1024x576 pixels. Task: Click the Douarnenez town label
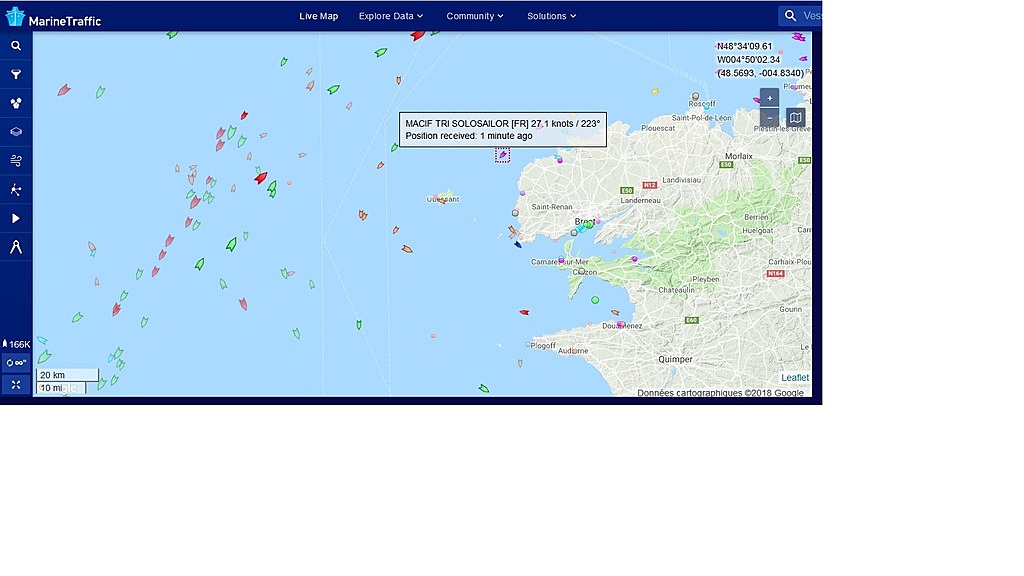pos(622,325)
